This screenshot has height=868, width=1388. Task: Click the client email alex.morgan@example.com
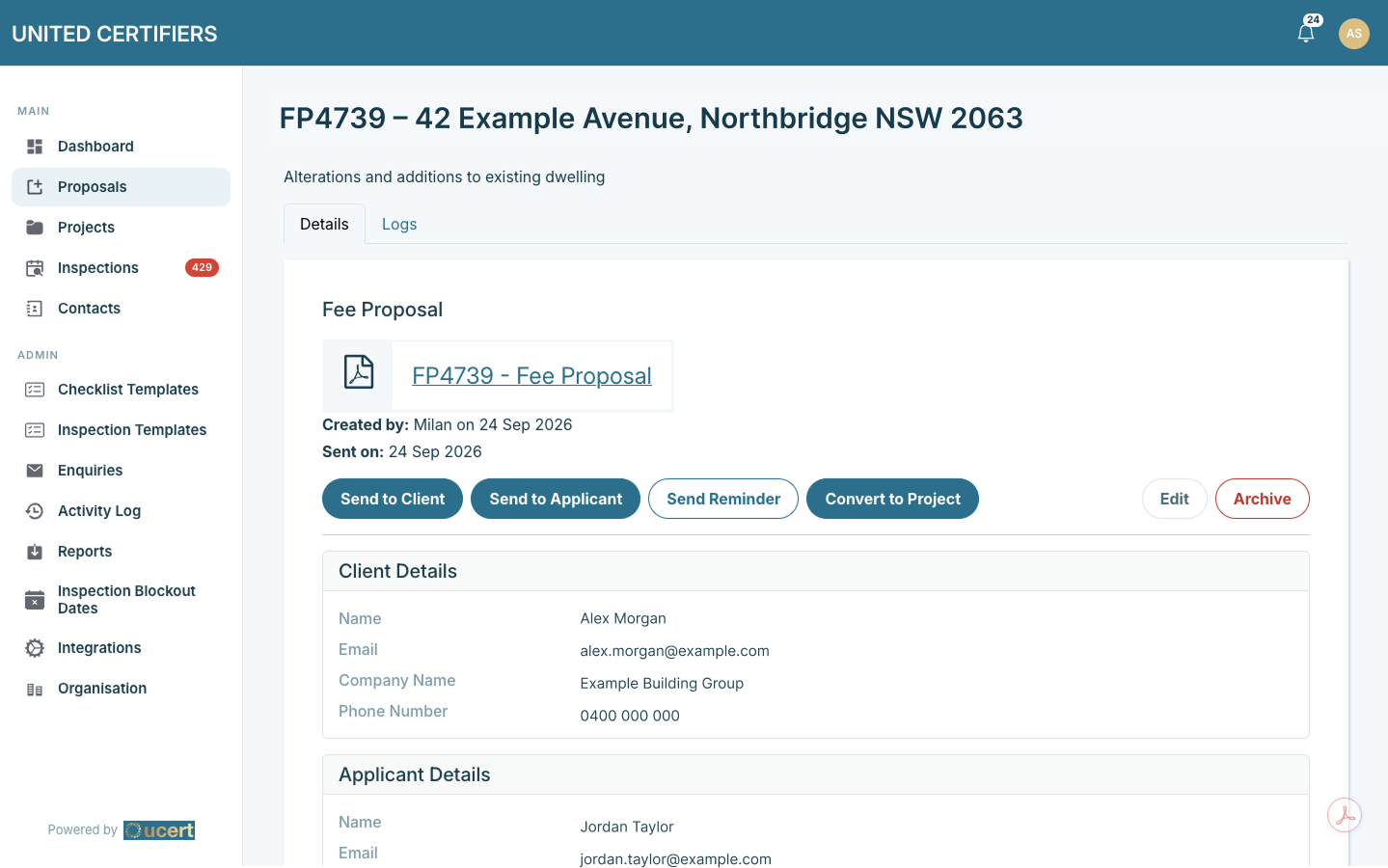675,651
